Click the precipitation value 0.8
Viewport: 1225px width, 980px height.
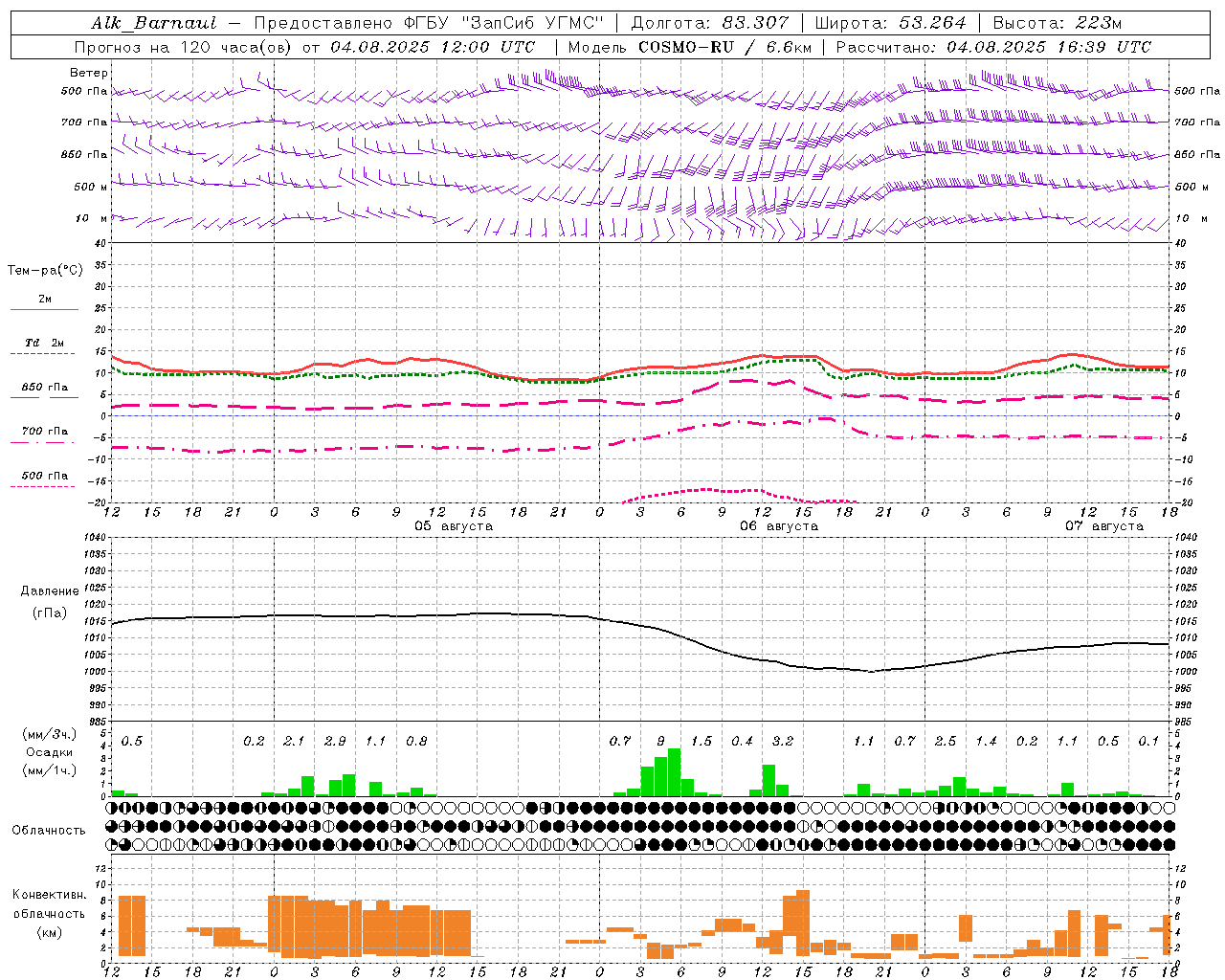click(x=416, y=741)
